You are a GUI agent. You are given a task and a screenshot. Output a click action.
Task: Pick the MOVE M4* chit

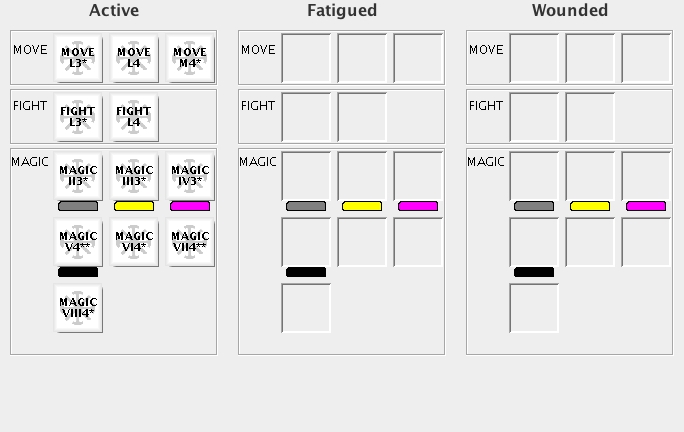click(x=190, y=58)
